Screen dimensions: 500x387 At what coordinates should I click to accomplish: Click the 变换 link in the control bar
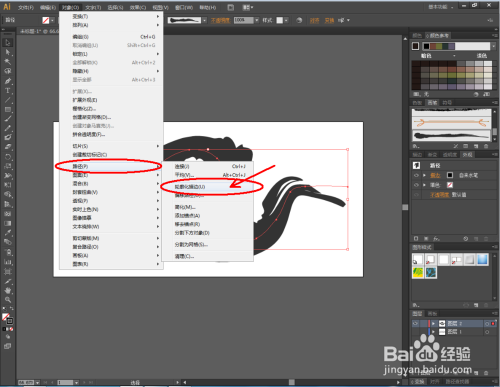329,20
